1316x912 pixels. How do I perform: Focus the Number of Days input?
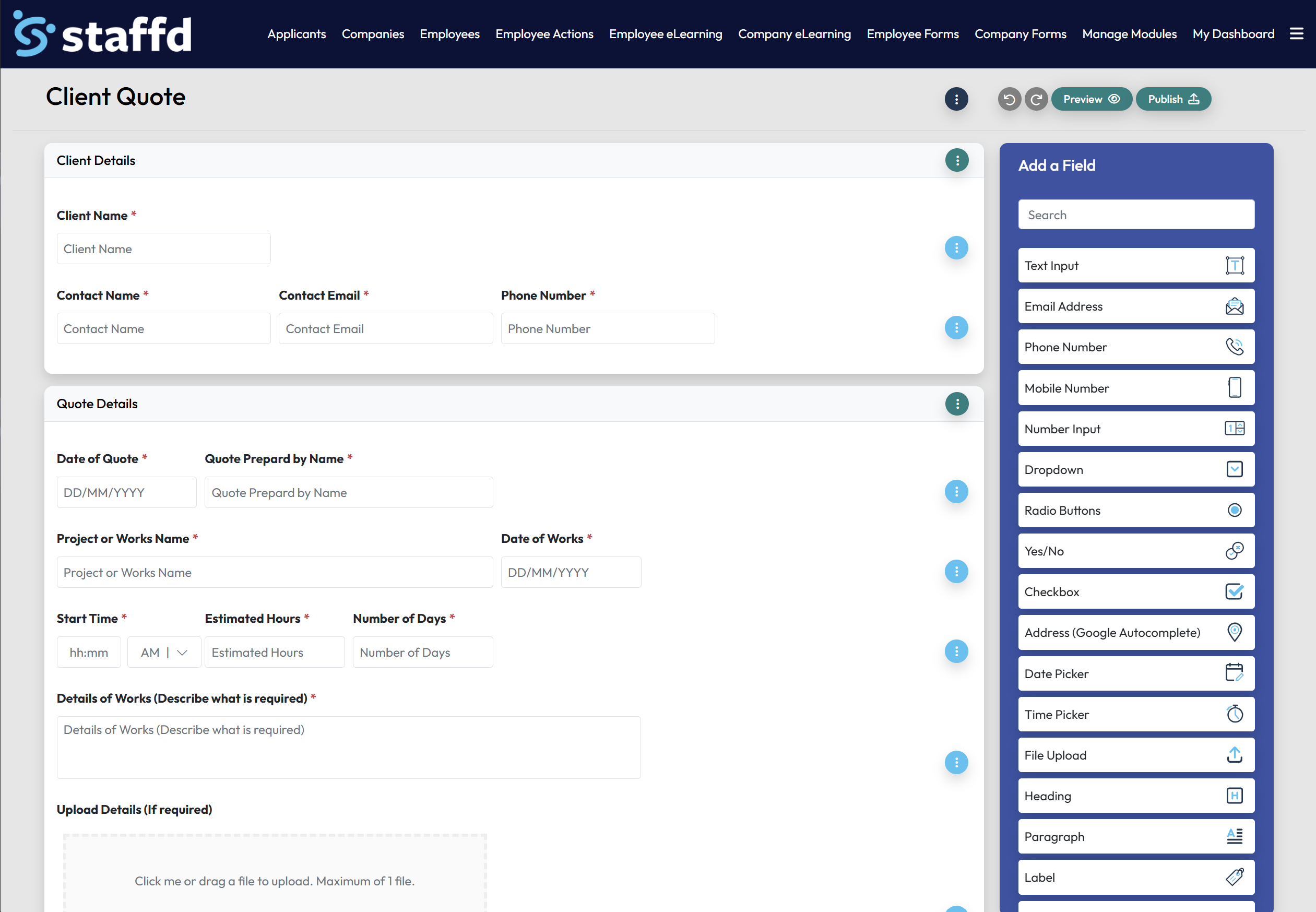pyautogui.click(x=423, y=652)
